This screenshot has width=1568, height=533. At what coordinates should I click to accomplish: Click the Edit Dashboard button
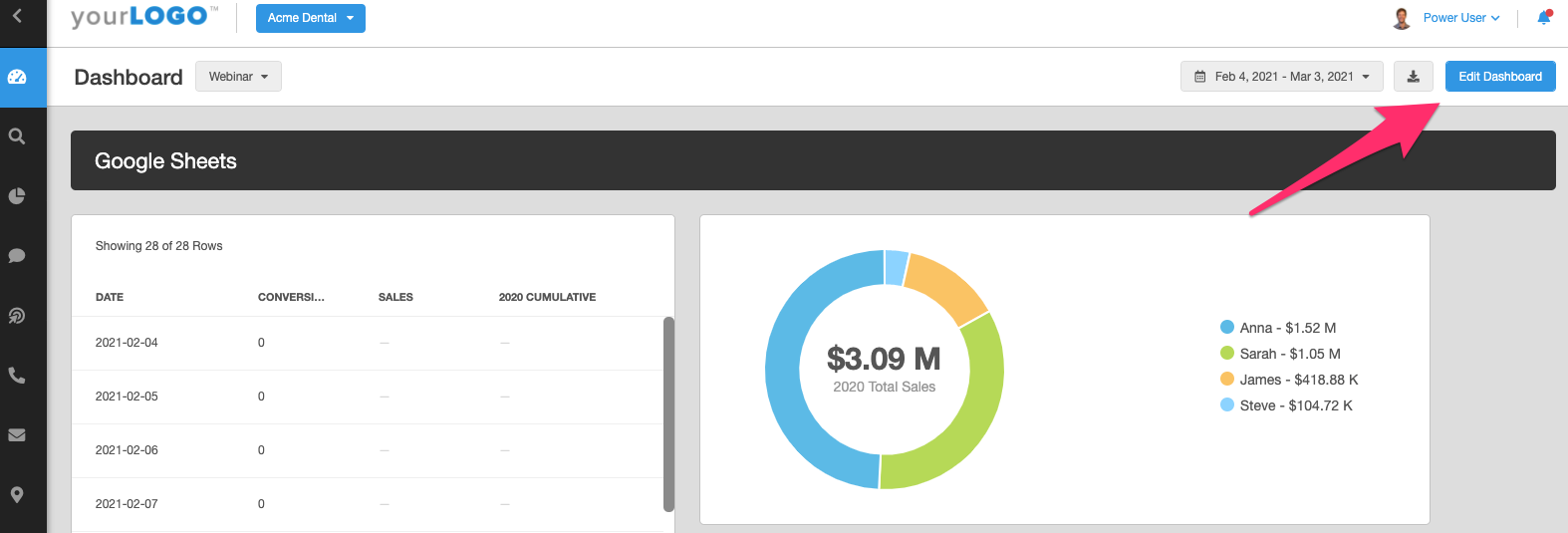click(1500, 77)
